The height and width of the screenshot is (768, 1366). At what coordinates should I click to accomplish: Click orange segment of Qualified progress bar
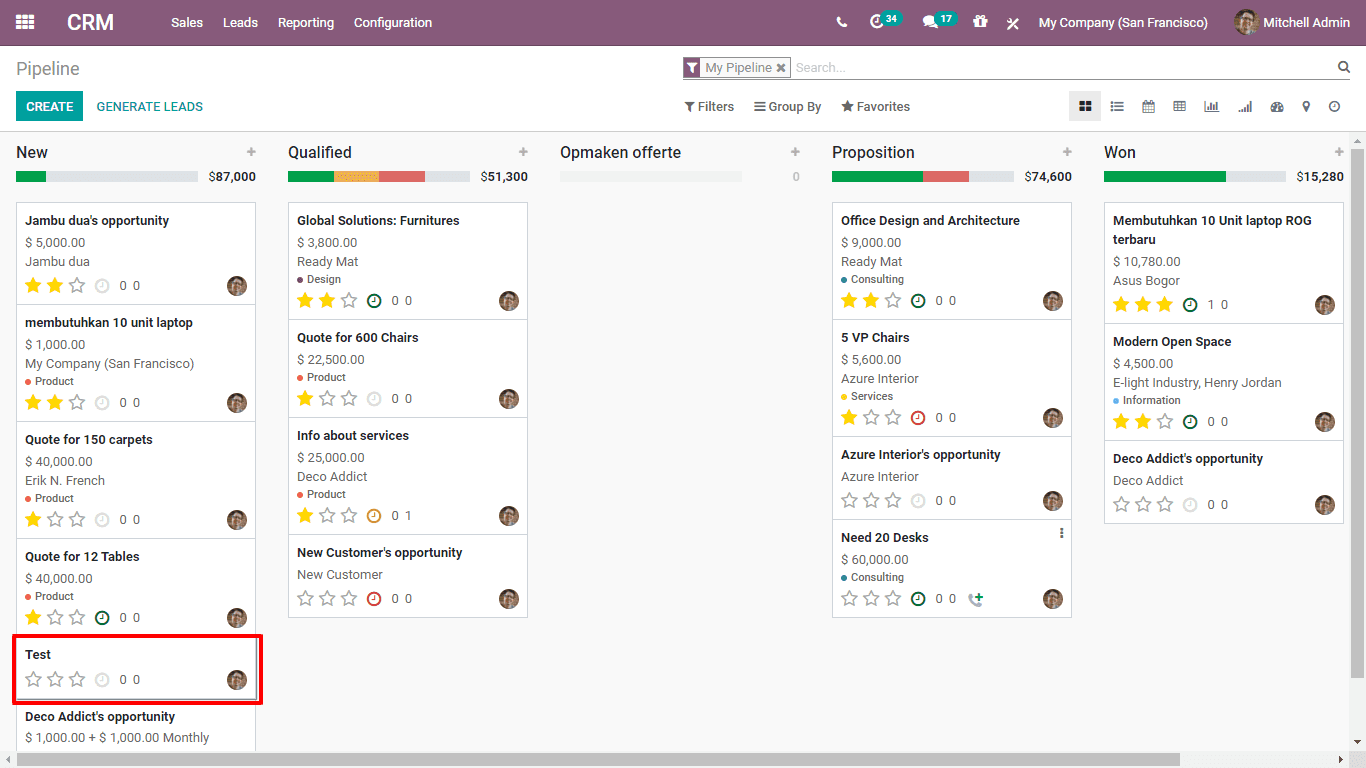coord(356,176)
